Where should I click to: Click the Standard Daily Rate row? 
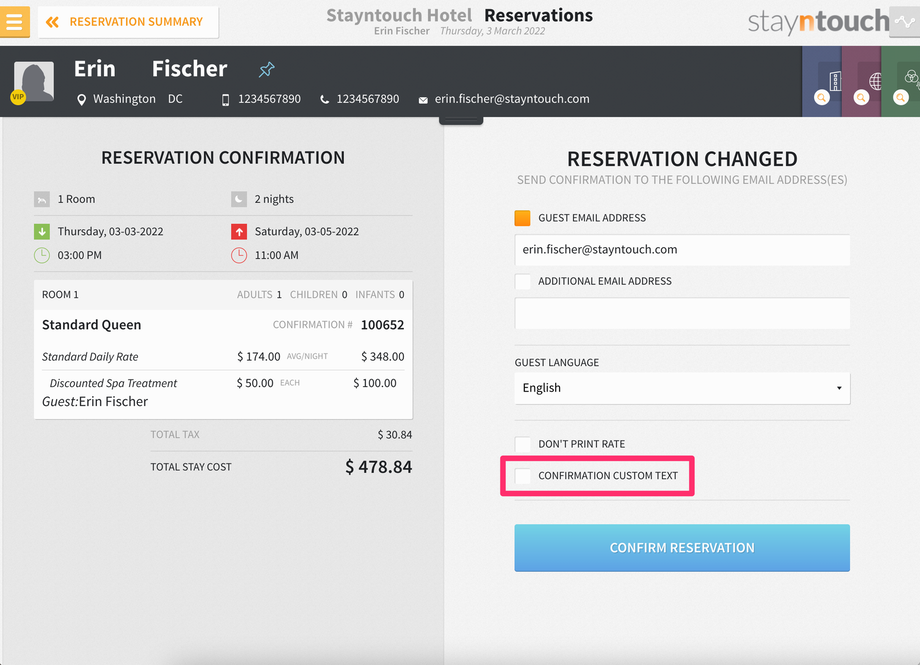pyautogui.click(x=223, y=357)
